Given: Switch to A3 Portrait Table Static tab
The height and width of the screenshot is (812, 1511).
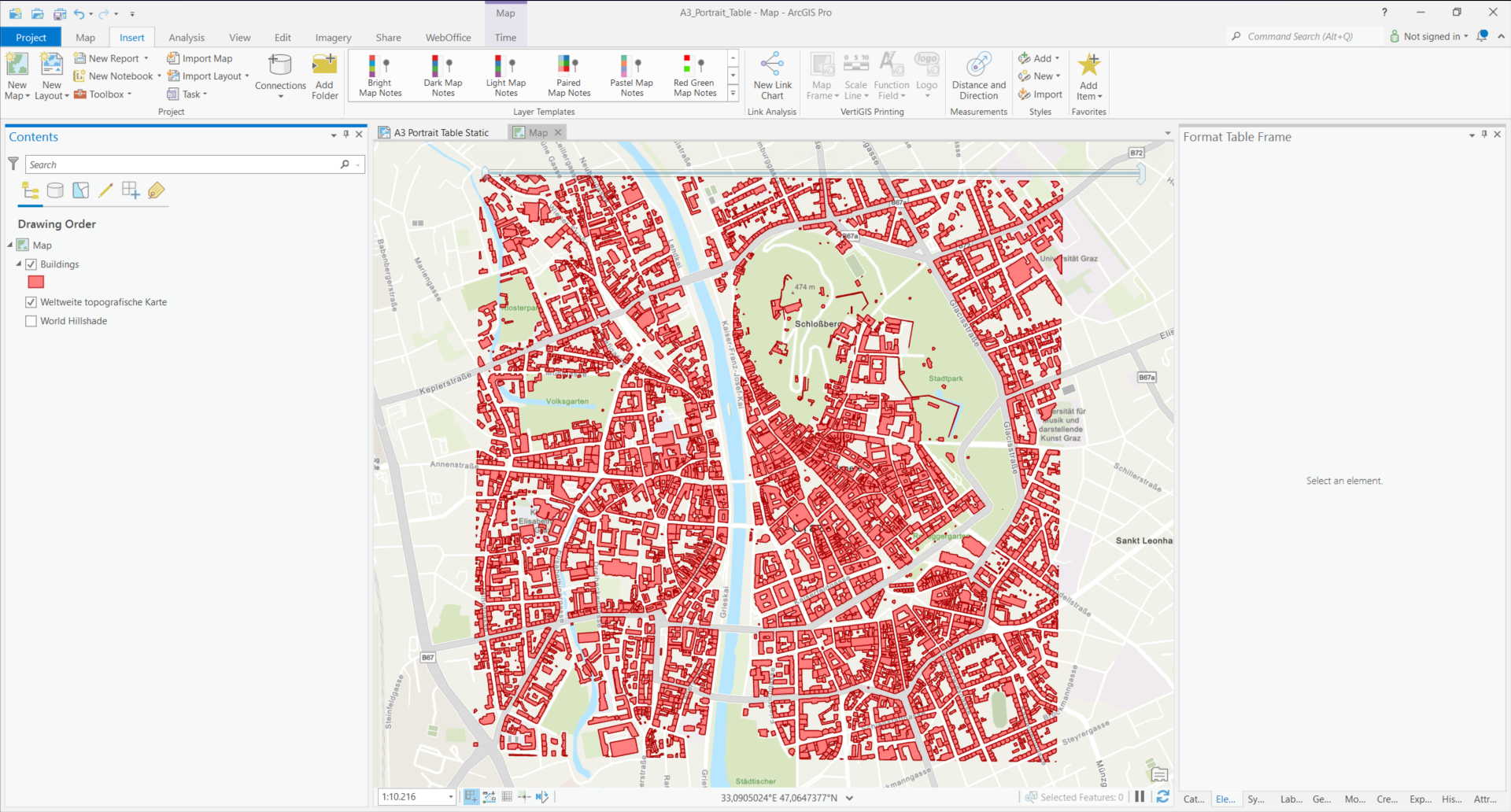Looking at the screenshot, I should click(x=441, y=133).
